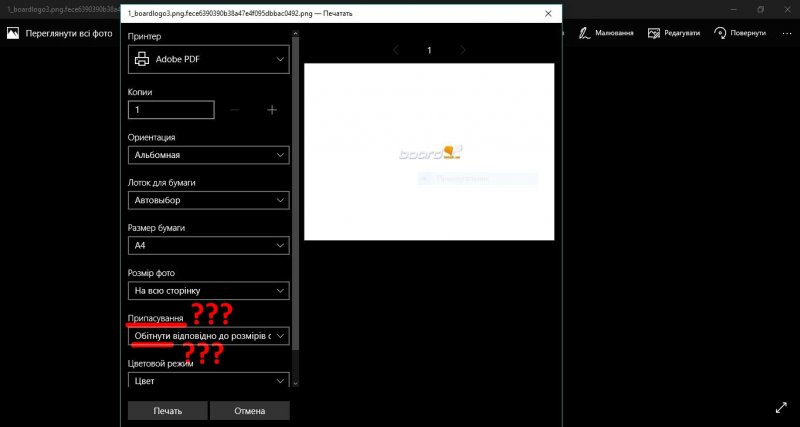Open the Лоток для бумаги Автовыбор dropdown
This screenshot has width=800, height=427.
pos(209,200)
